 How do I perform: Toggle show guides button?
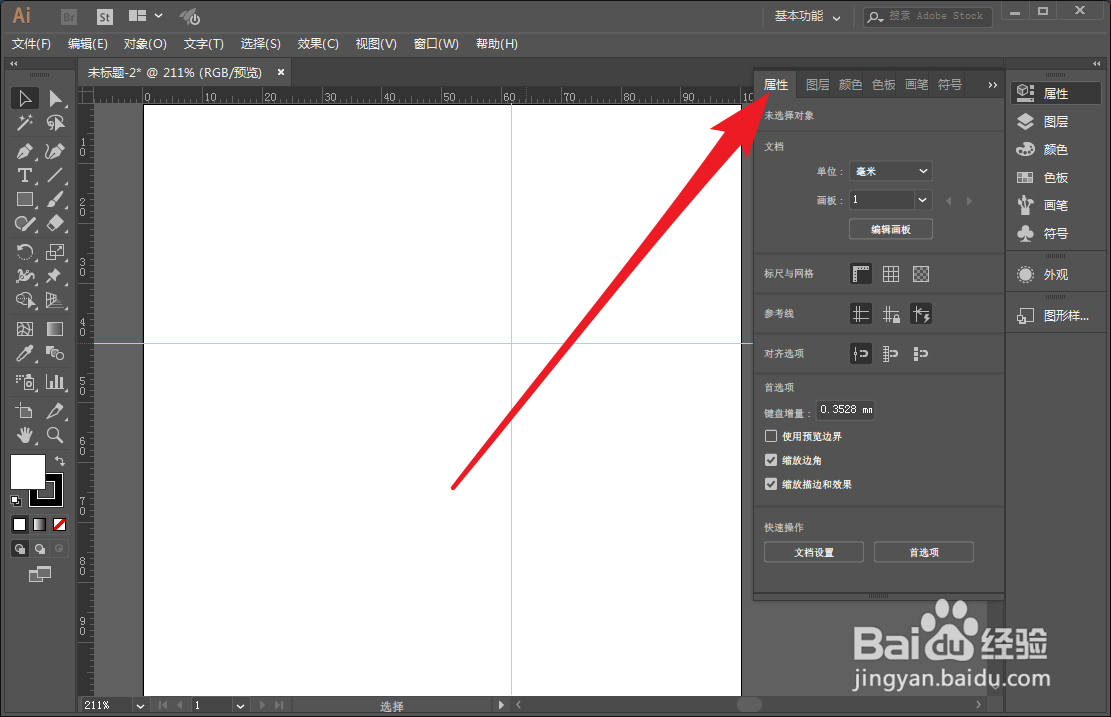(x=861, y=314)
